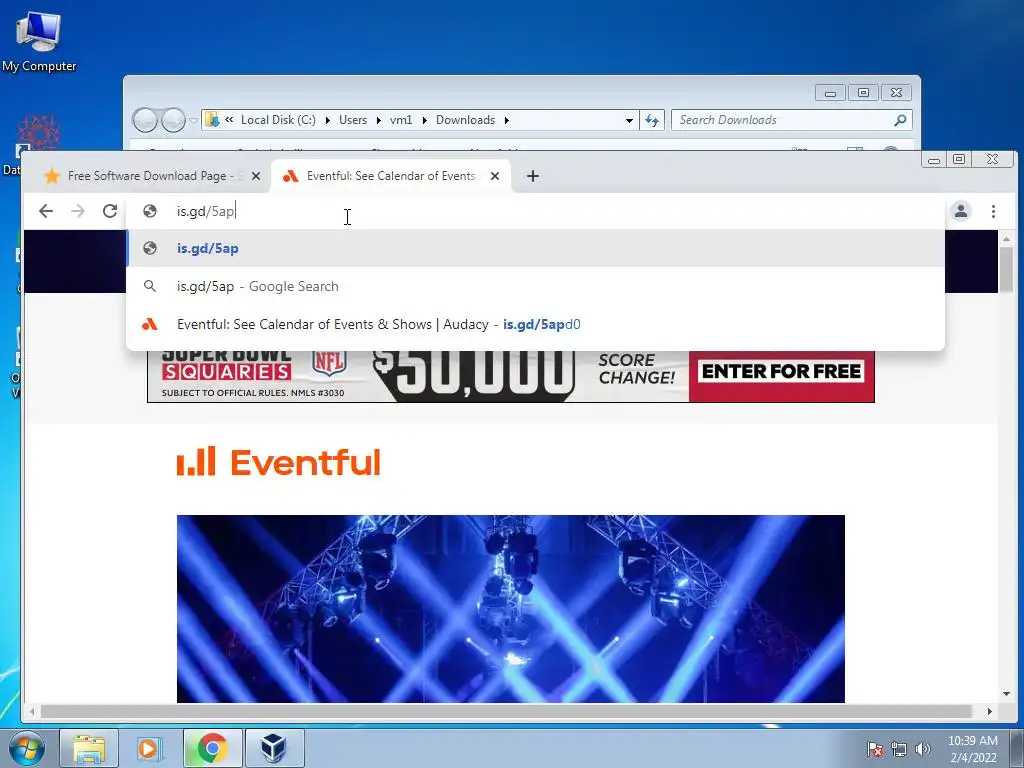1024x768 pixels.
Task: Click the volume speaker tray icon
Action: click(922, 749)
